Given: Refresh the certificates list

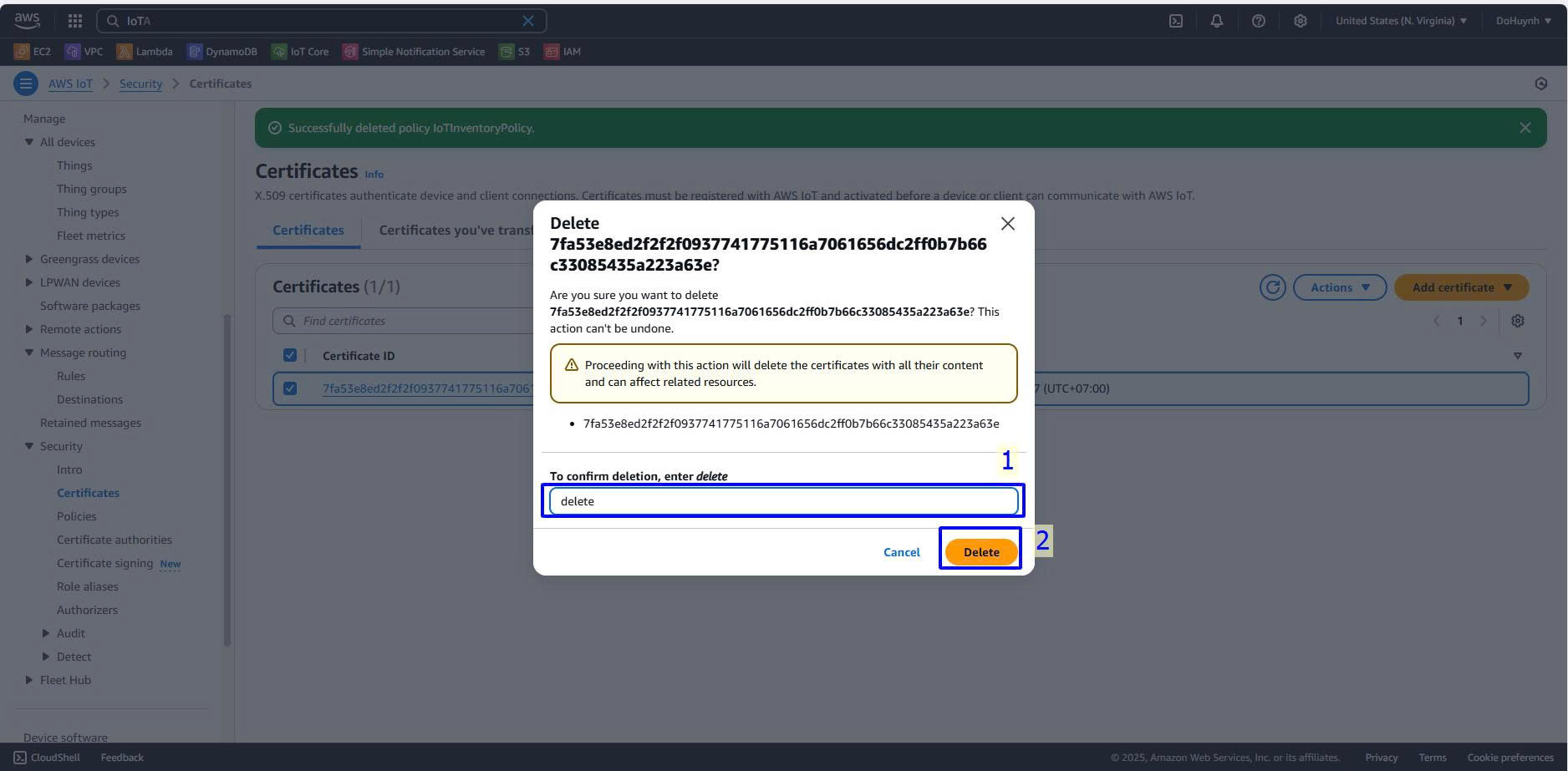Looking at the screenshot, I should [x=1272, y=287].
